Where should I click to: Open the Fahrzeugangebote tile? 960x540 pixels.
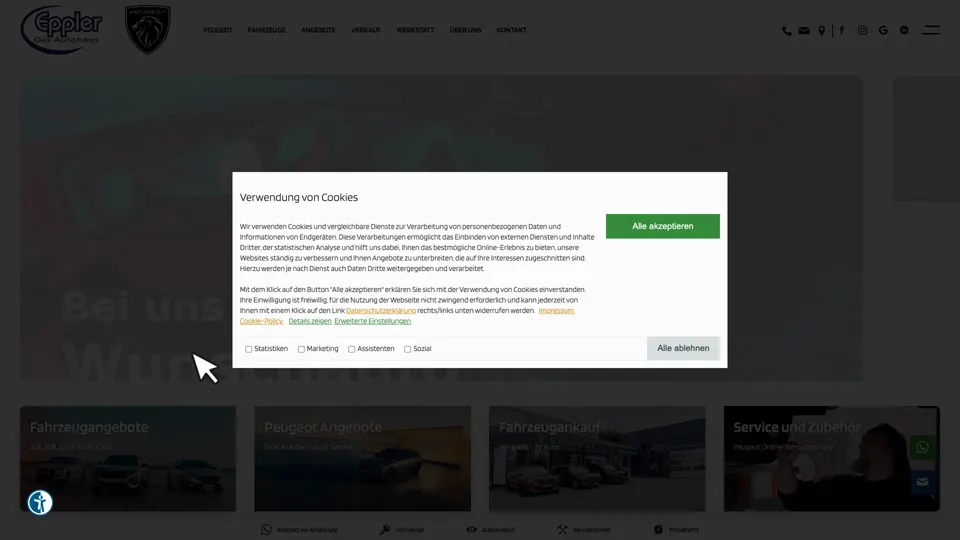tap(128, 459)
